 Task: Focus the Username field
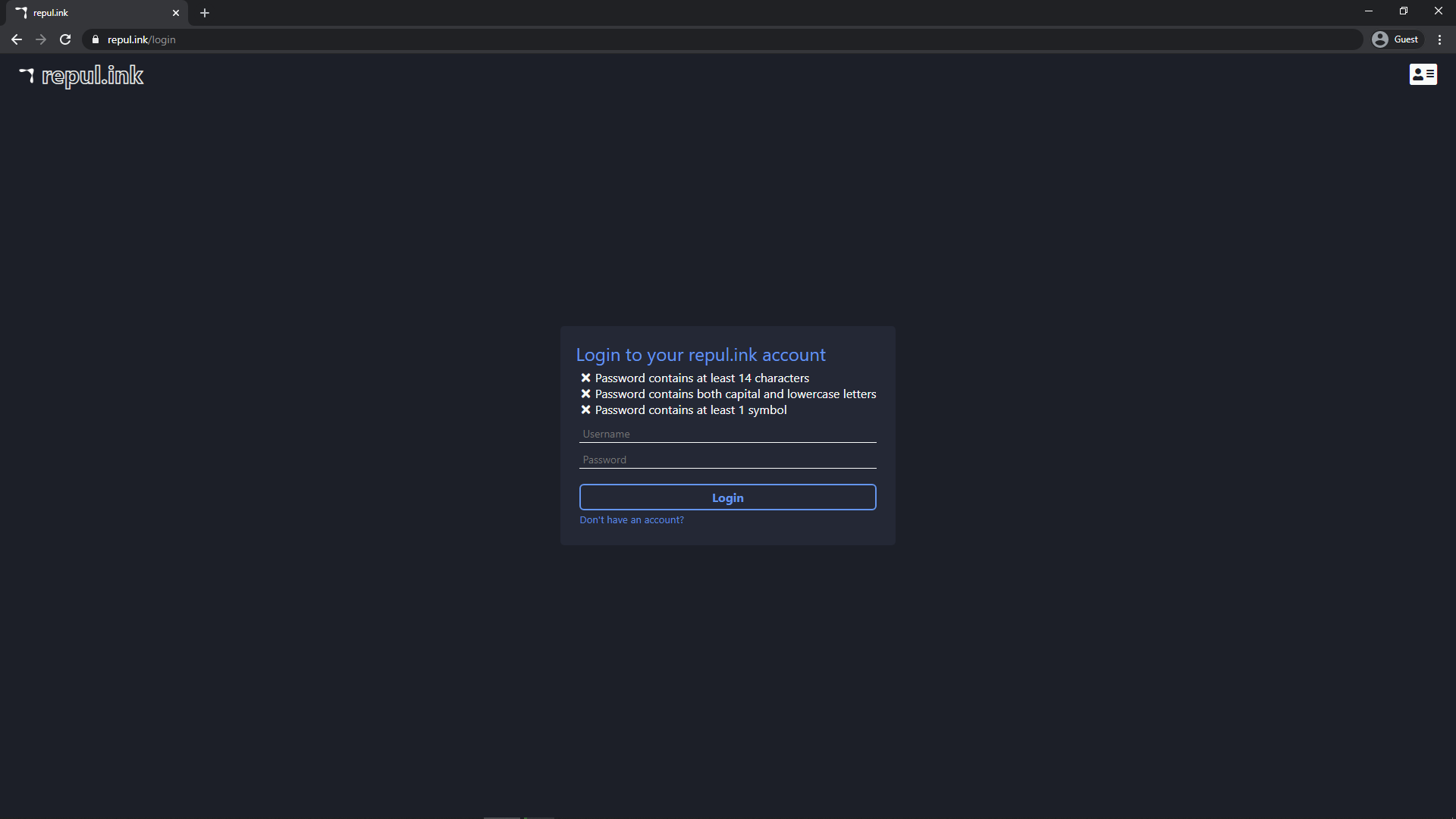pos(727,435)
